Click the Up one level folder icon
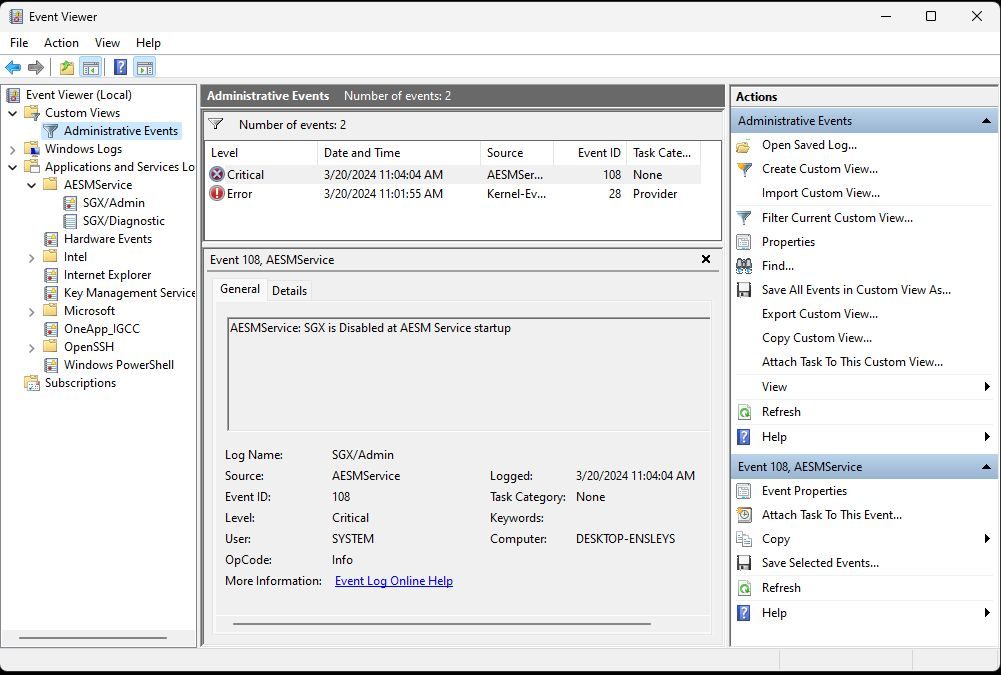The image size is (1001, 675). click(x=66, y=67)
